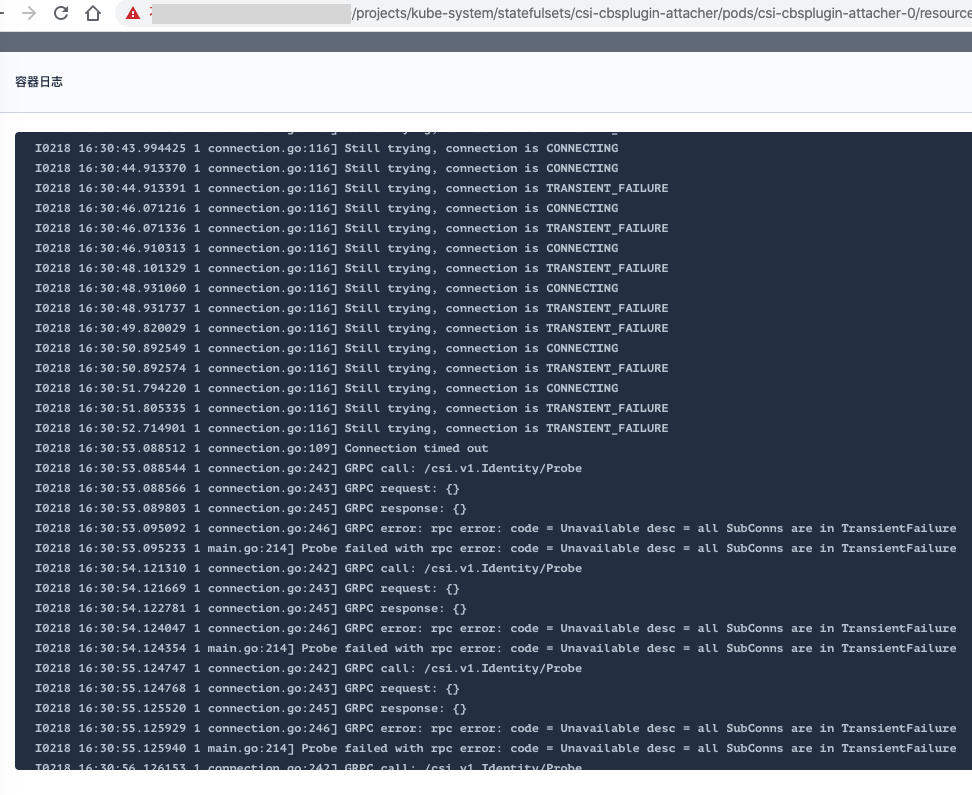The width and height of the screenshot is (972, 795).
Task: Click GRPC response line at 16:30:54.122781
Action: [x=250, y=608]
